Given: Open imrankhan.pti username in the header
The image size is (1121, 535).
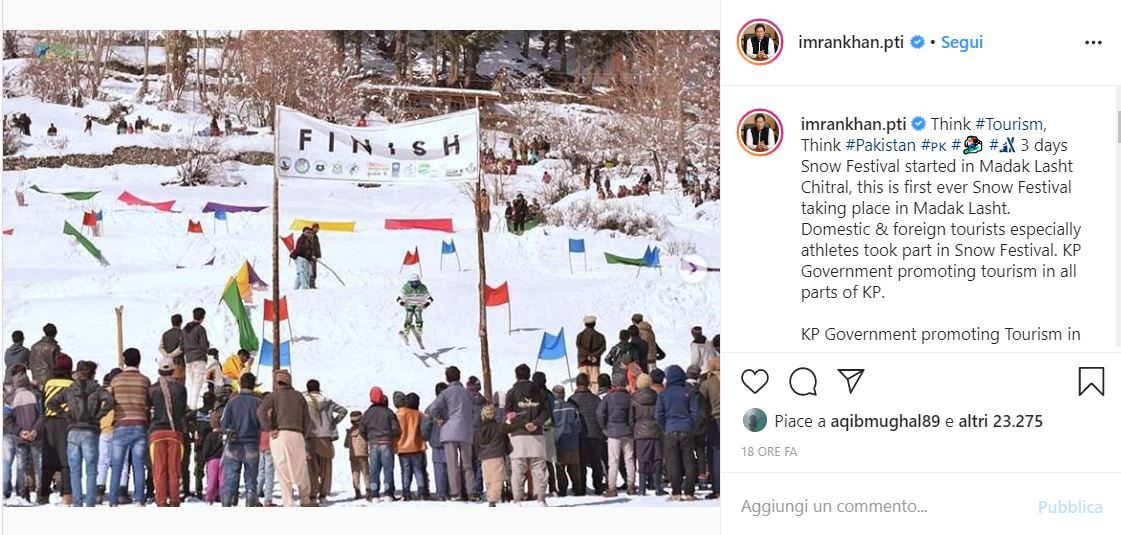Looking at the screenshot, I should pos(851,43).
